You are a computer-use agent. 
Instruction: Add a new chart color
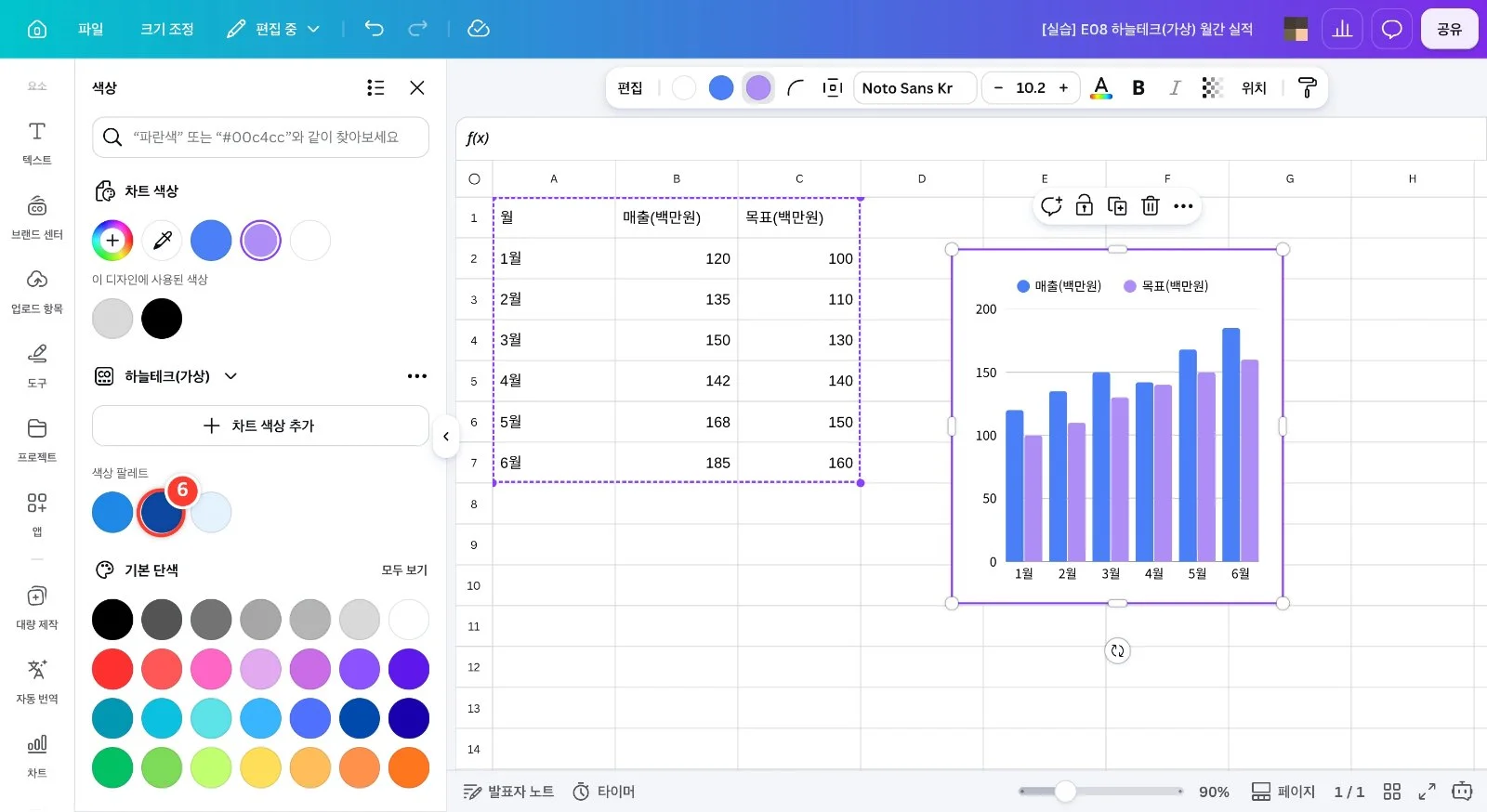point(112,241)
